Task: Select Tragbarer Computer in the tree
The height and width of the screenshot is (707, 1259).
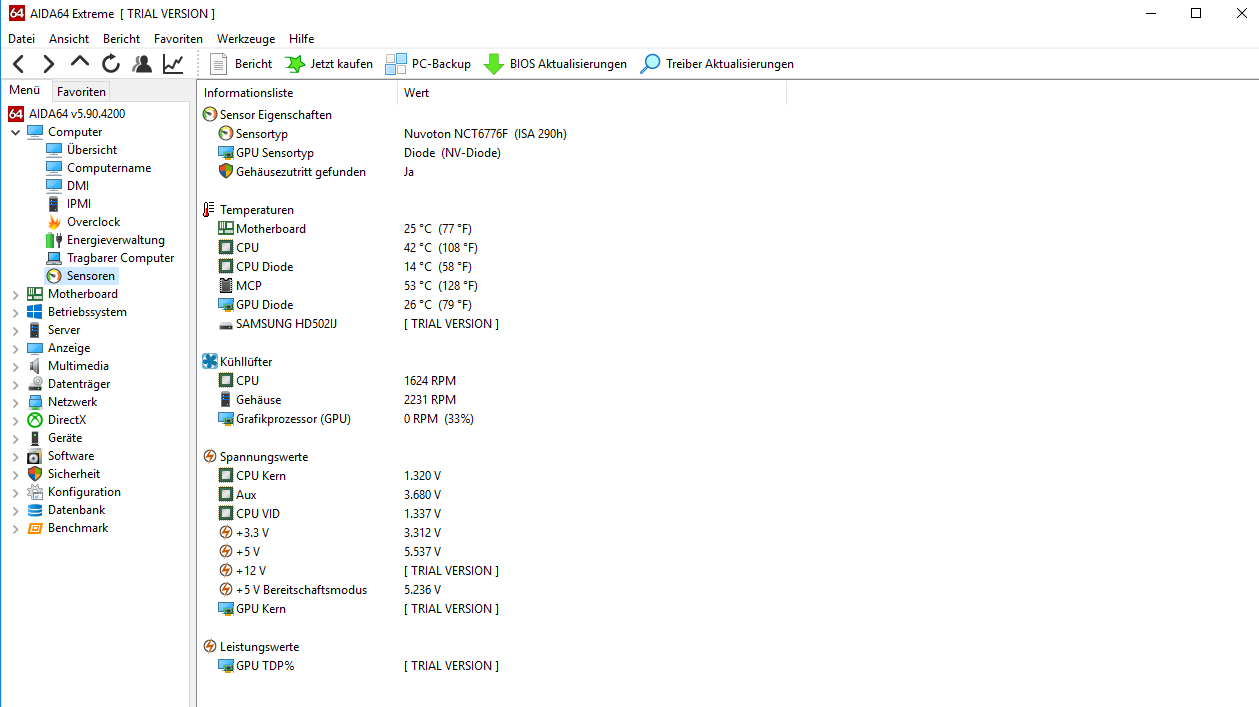Action: pyautogui.click(x=121, y=258)
